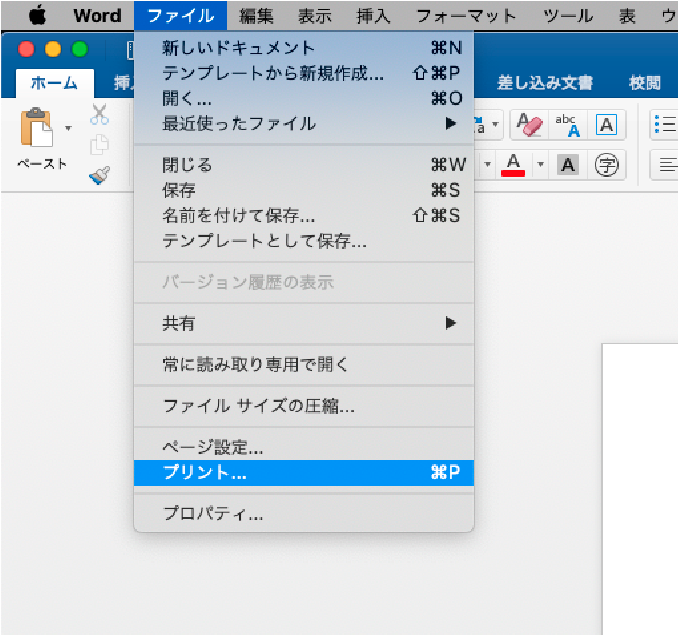678x635 pixels.
Task: Open the 編集 menu
Action: tap(256, 16)
